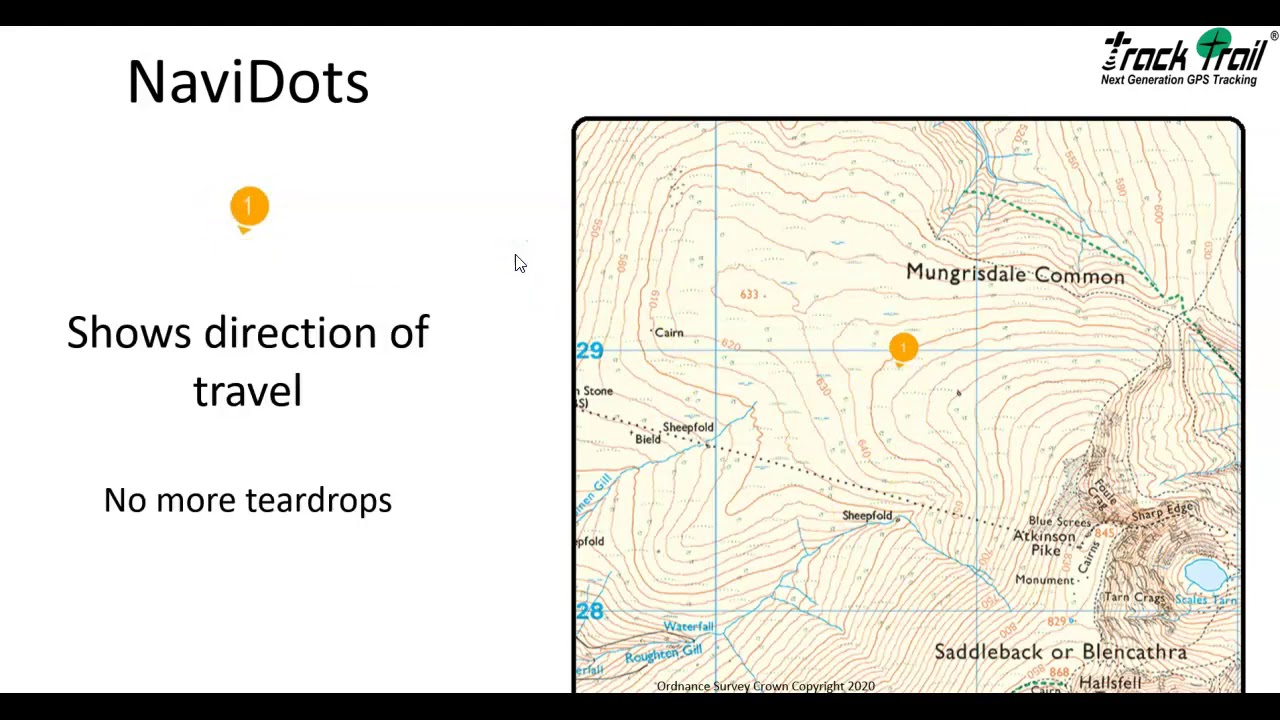The width and height of the screenshot is (1280, 720).
Task: Click the Hallsfell label
Action: click(1110, 683)
